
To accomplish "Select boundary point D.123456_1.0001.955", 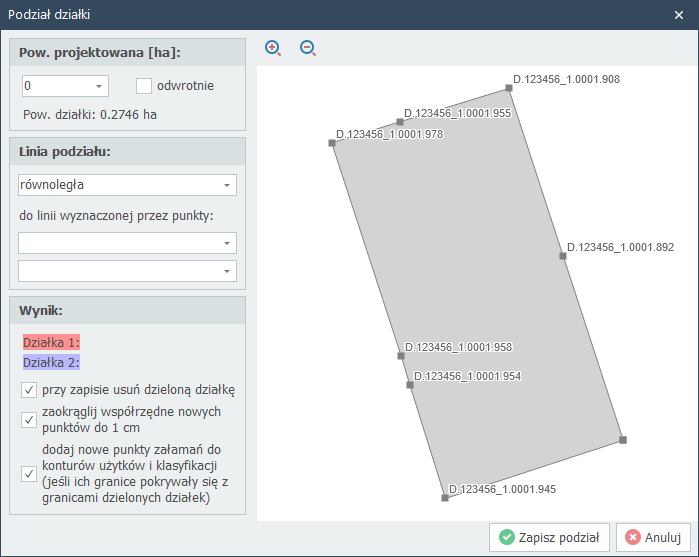I will [400, 122].
